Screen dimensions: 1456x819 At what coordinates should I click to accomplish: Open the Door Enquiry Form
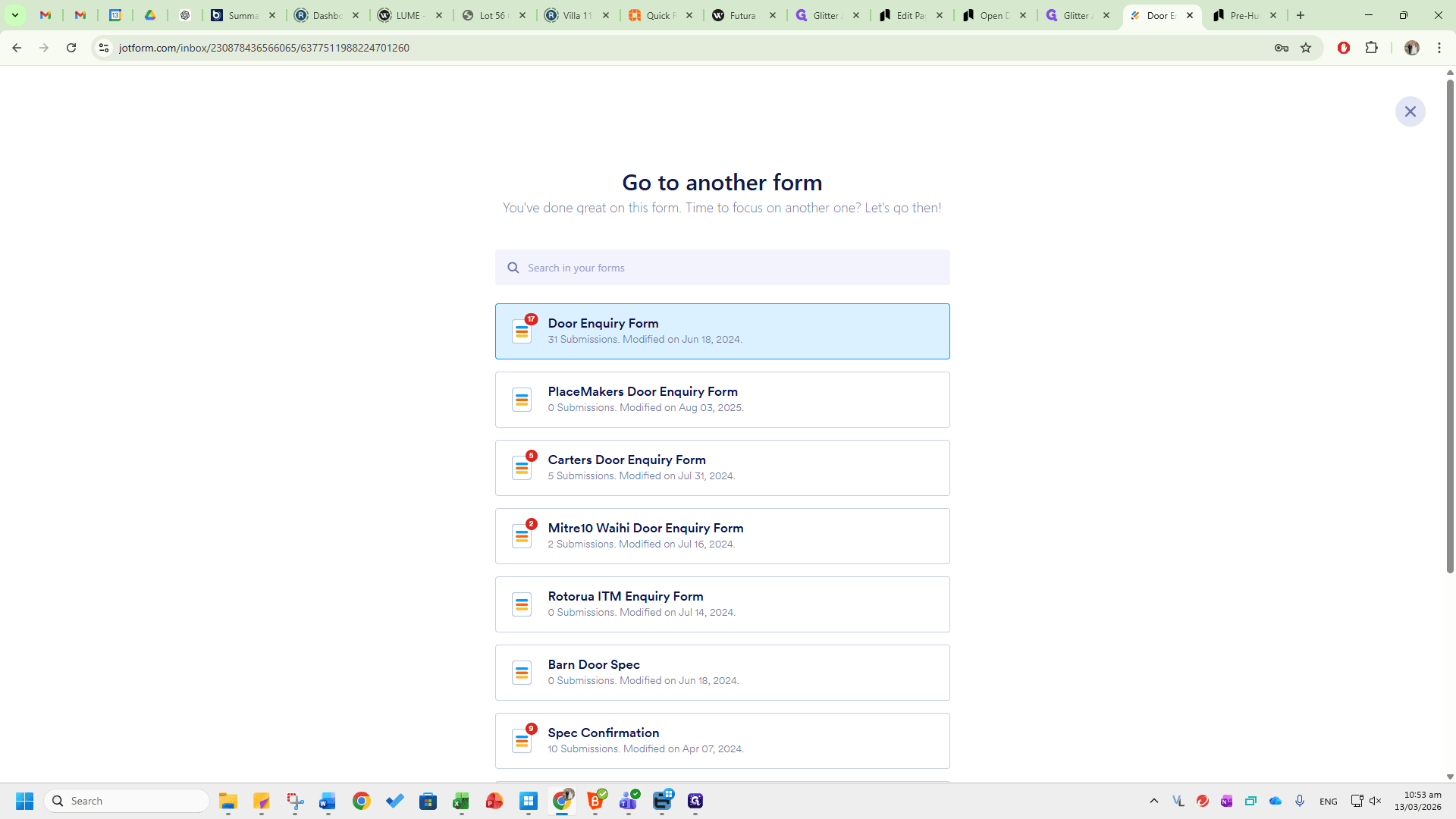coord(722,331)
